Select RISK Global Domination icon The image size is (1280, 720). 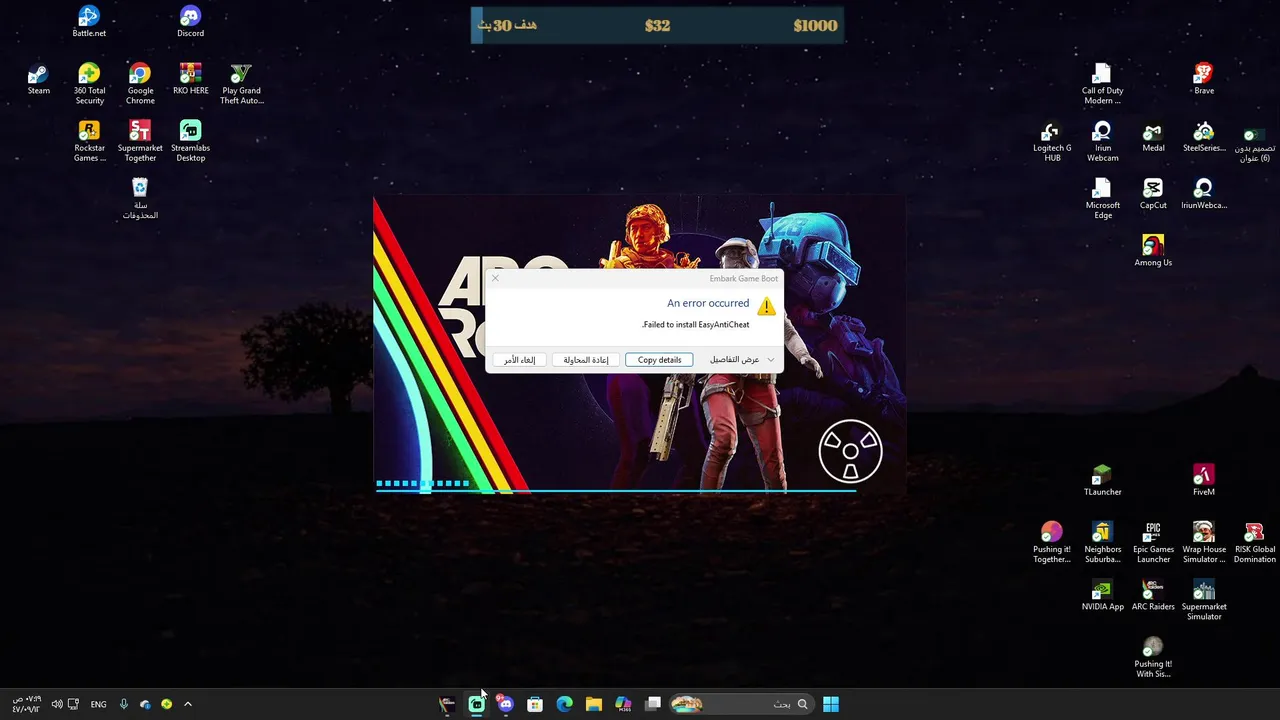click(x=1254, y=542)
